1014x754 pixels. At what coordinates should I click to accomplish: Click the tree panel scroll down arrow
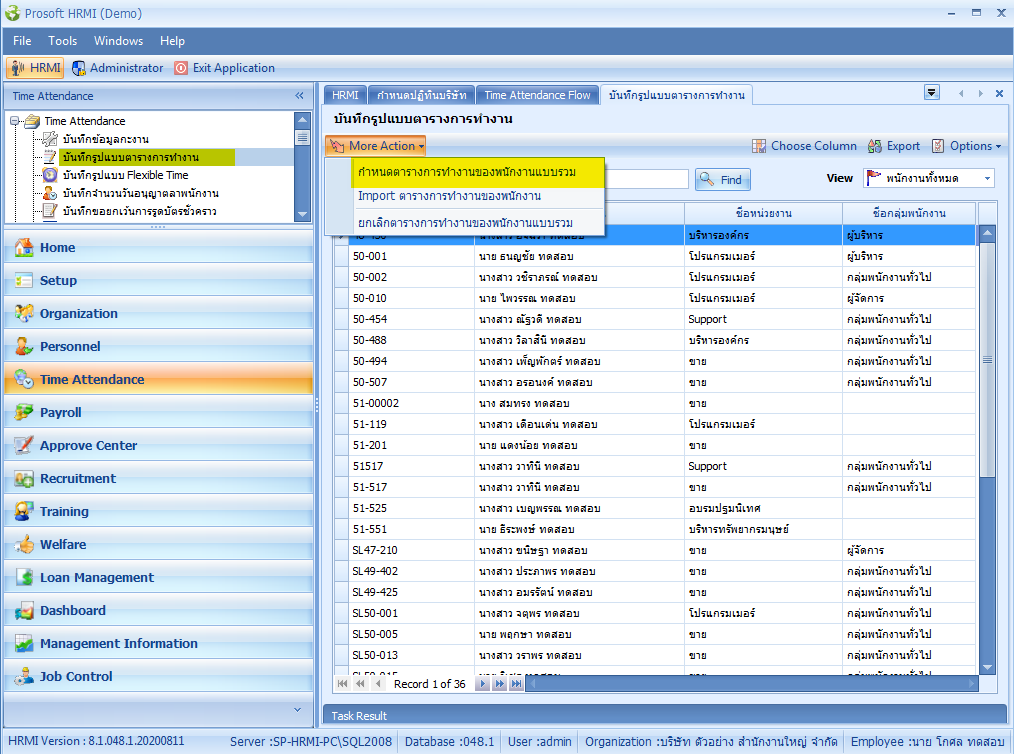point(302,214)
